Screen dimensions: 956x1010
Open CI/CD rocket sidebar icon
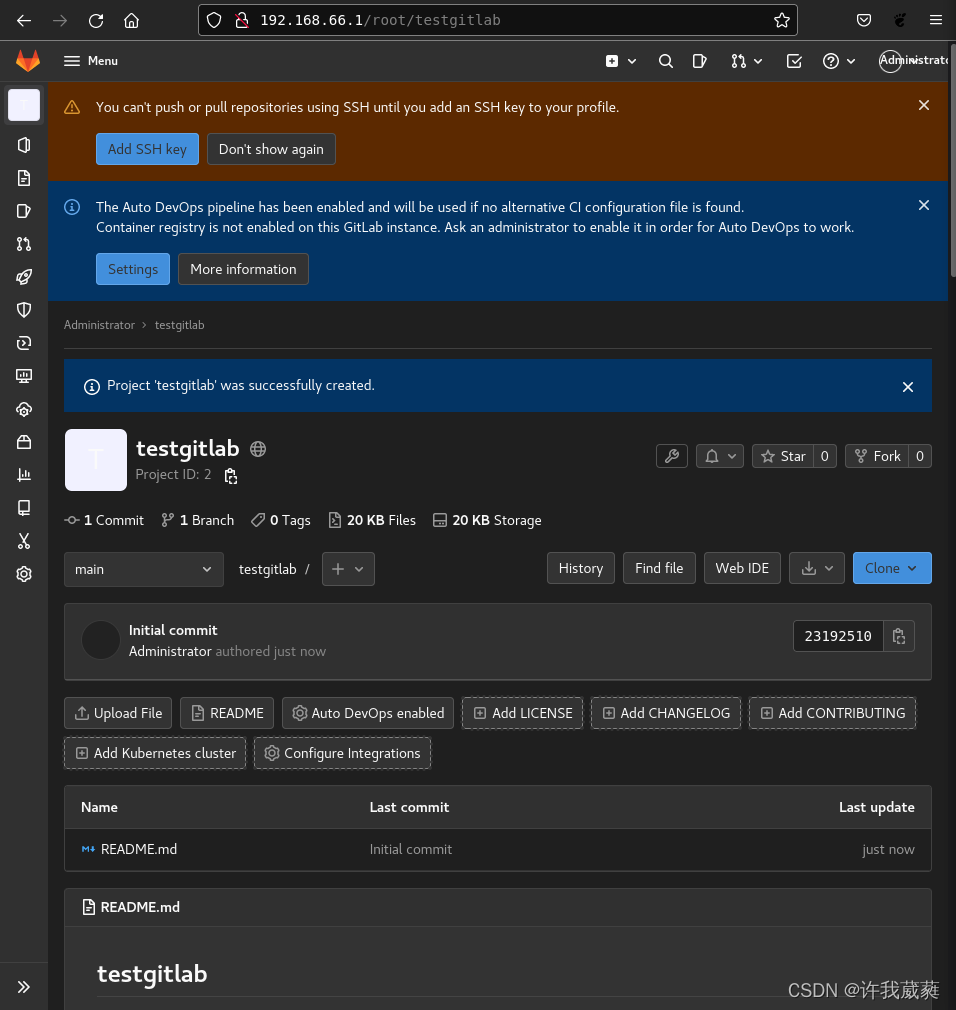tap(24, 277)
